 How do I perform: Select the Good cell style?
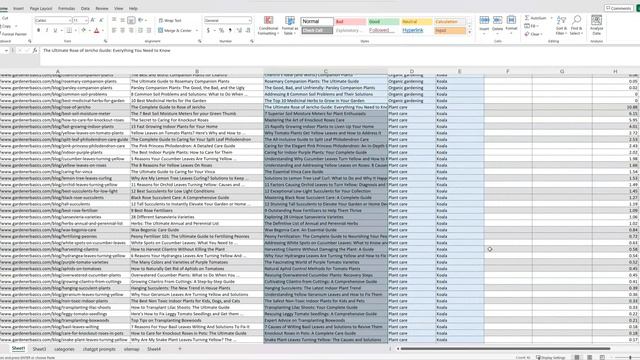(x=383, y=22)
